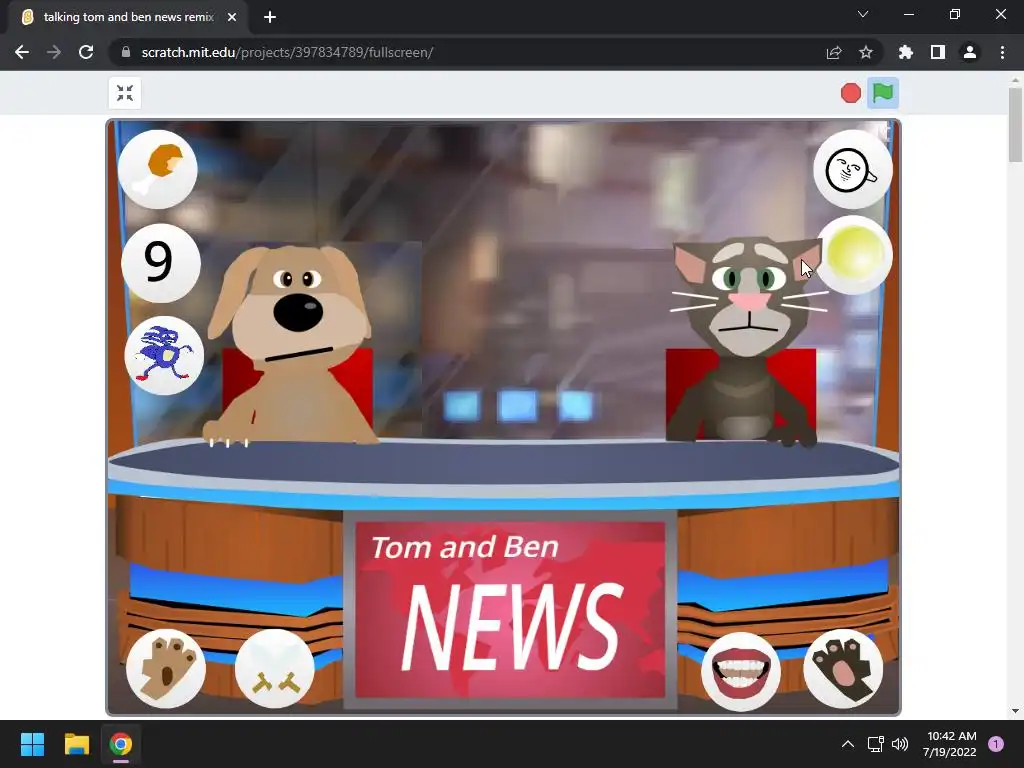Click the green flag to start project

(882, 93)
